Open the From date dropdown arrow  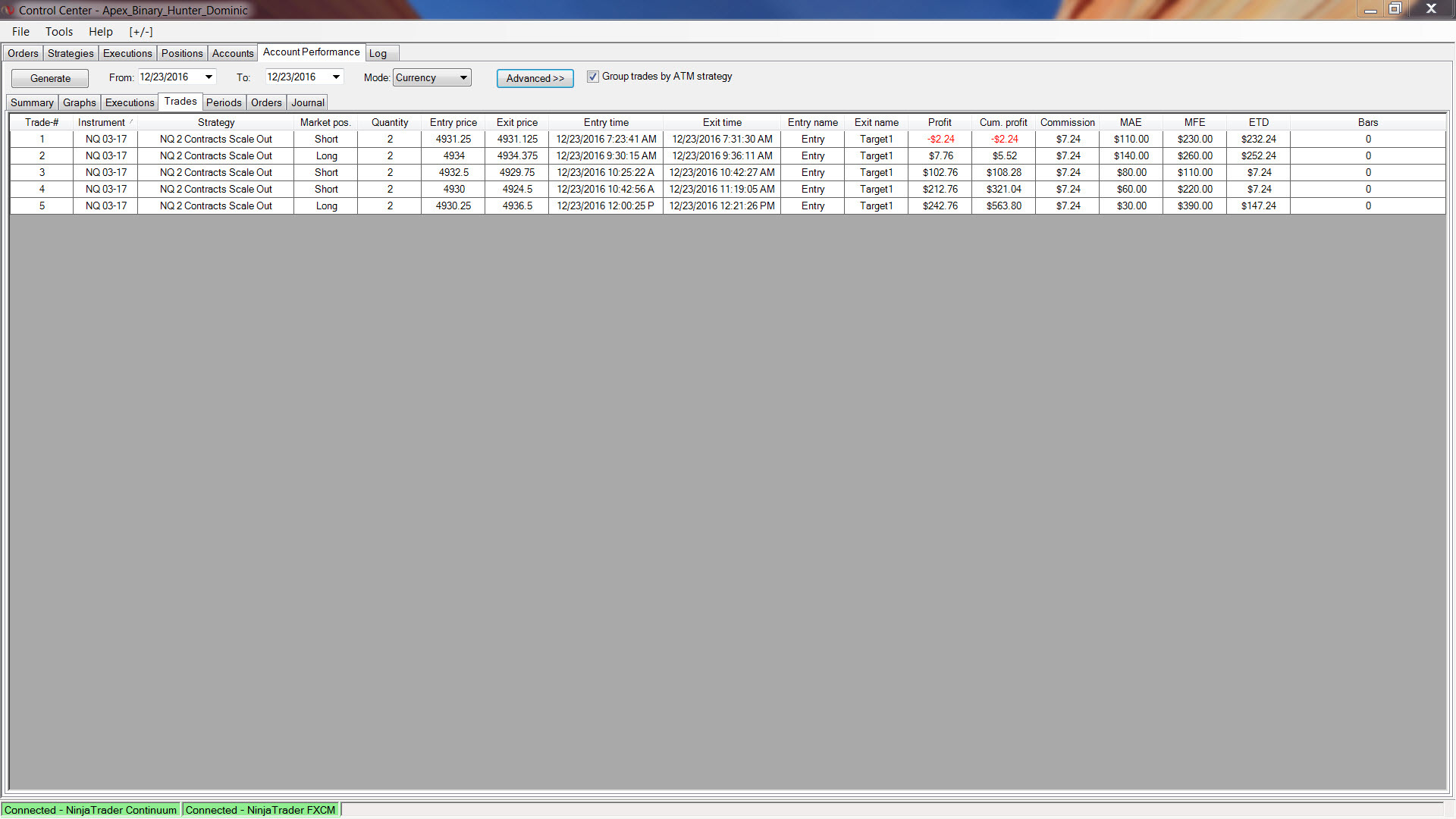pos(209,77)
